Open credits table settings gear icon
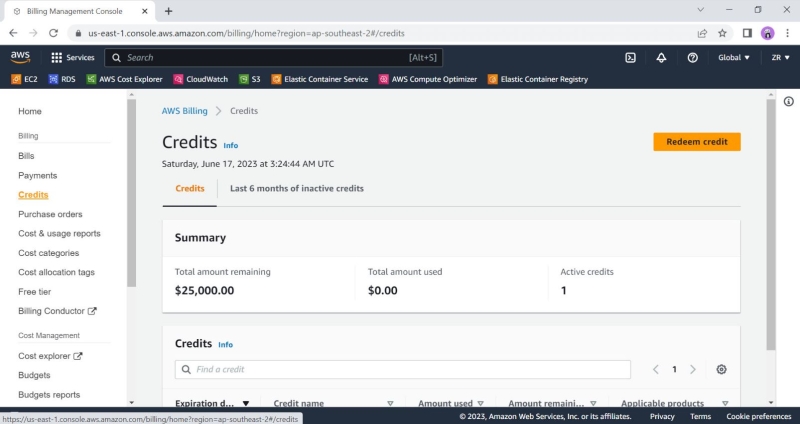The width and height of the screenshot is (800, 424). pyautogui.click(x=721, y=369)
